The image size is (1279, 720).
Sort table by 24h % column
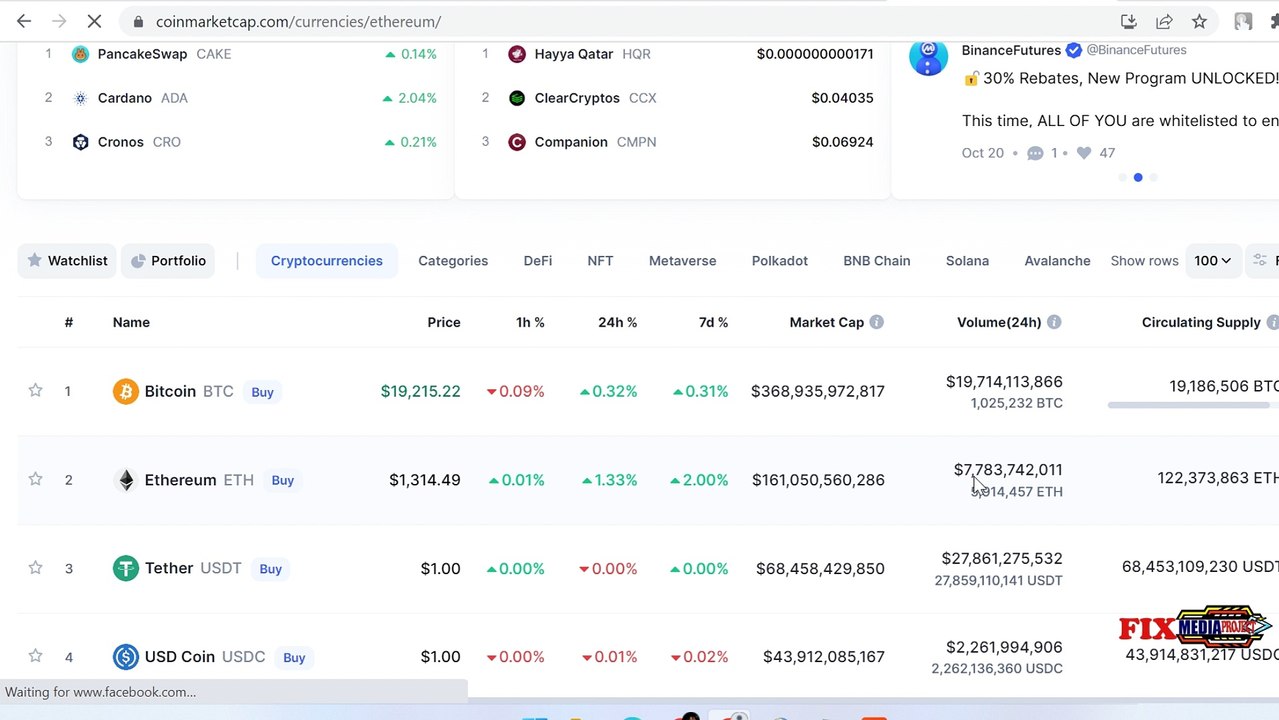617,322
